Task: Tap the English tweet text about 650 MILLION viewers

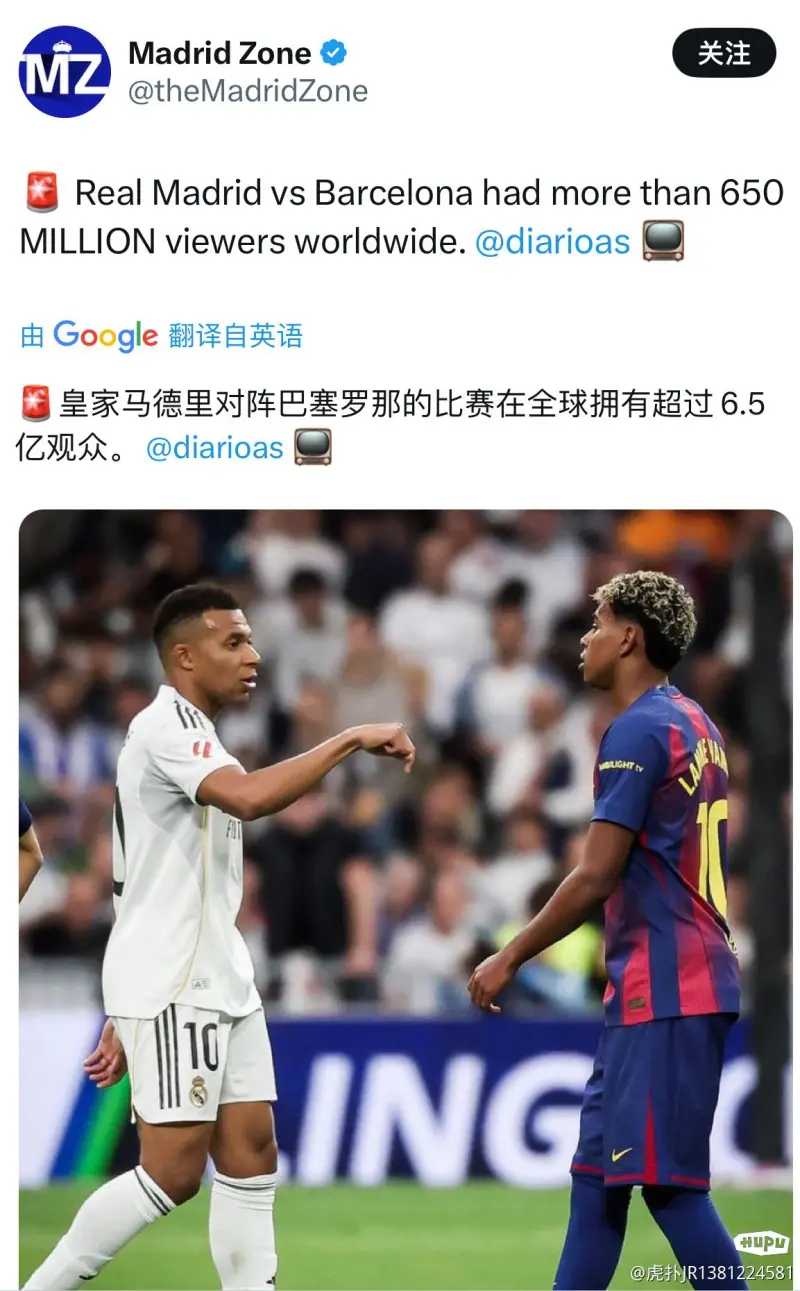Action: [401, 216]
